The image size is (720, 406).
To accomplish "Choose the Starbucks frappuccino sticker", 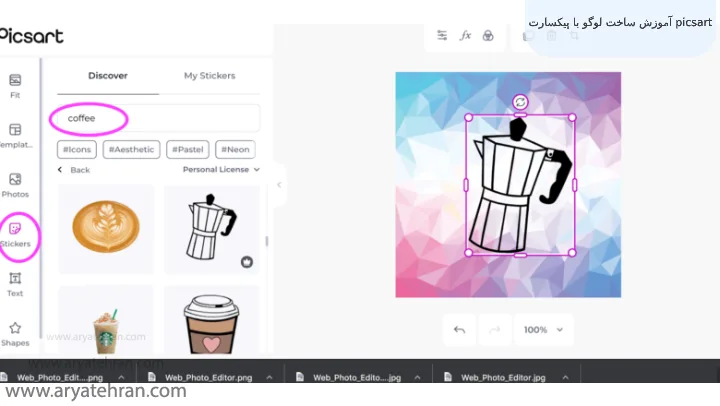I will (106, 320).
